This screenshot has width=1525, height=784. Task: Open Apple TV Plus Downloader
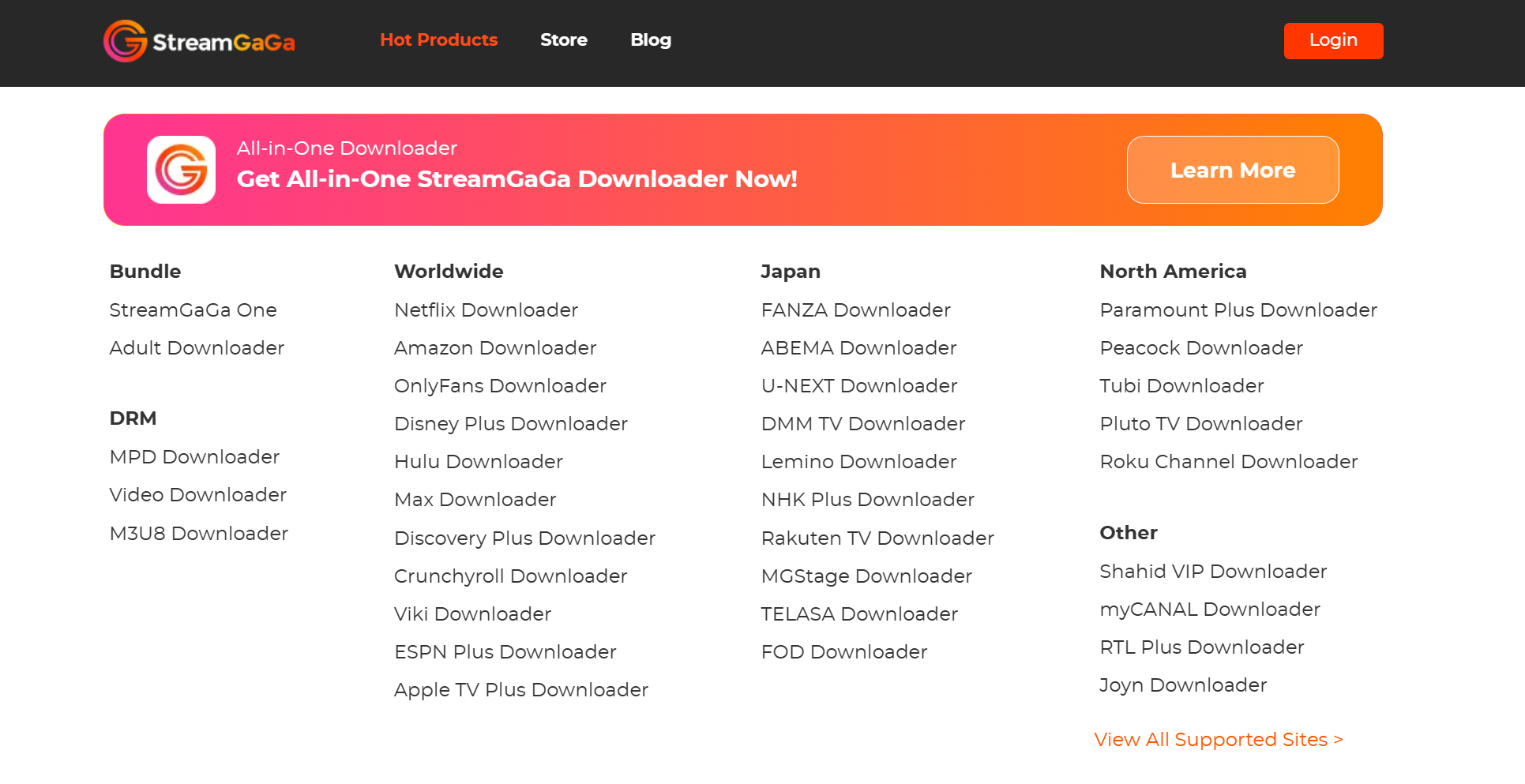(x=520, y=690)
